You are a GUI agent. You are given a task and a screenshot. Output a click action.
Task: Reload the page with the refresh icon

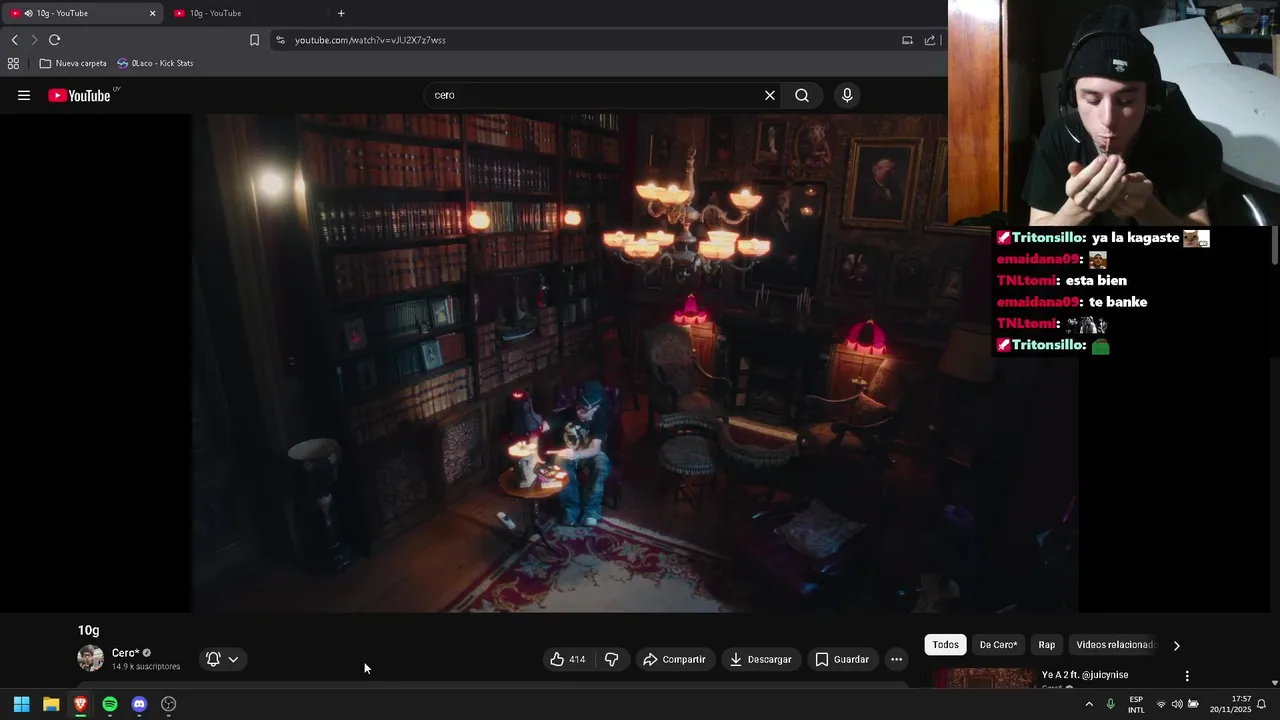[55, 40]
